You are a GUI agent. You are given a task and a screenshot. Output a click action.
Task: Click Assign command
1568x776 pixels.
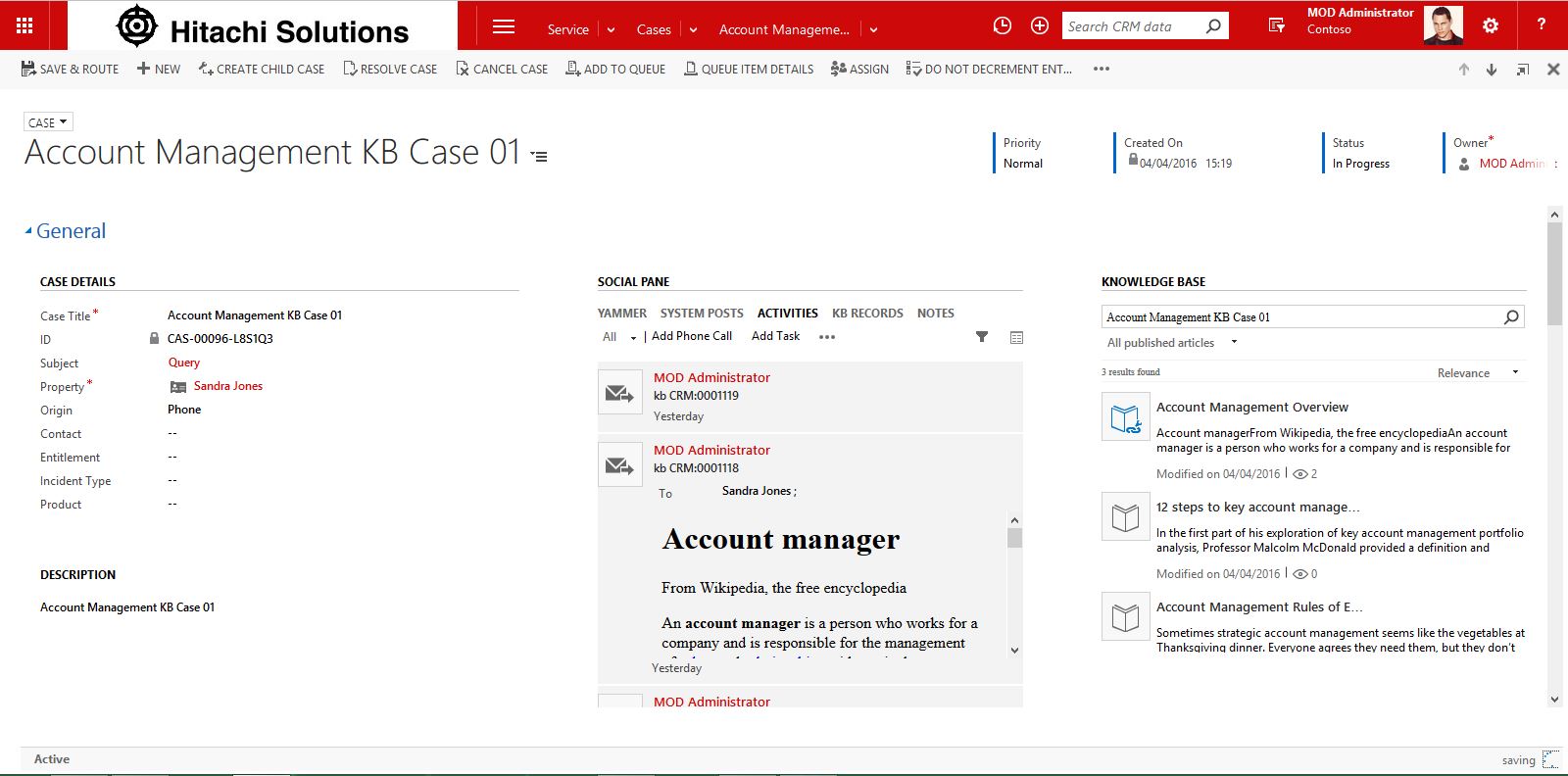click(x=859, y=69)
